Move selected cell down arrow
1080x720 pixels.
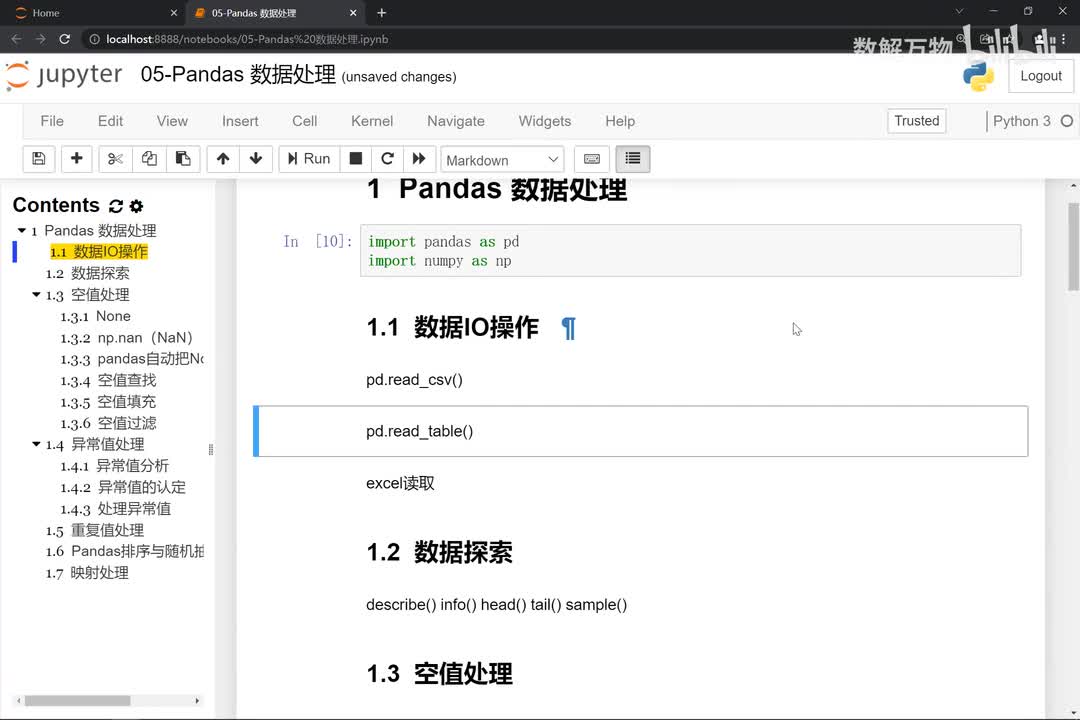tap(256, 159)
